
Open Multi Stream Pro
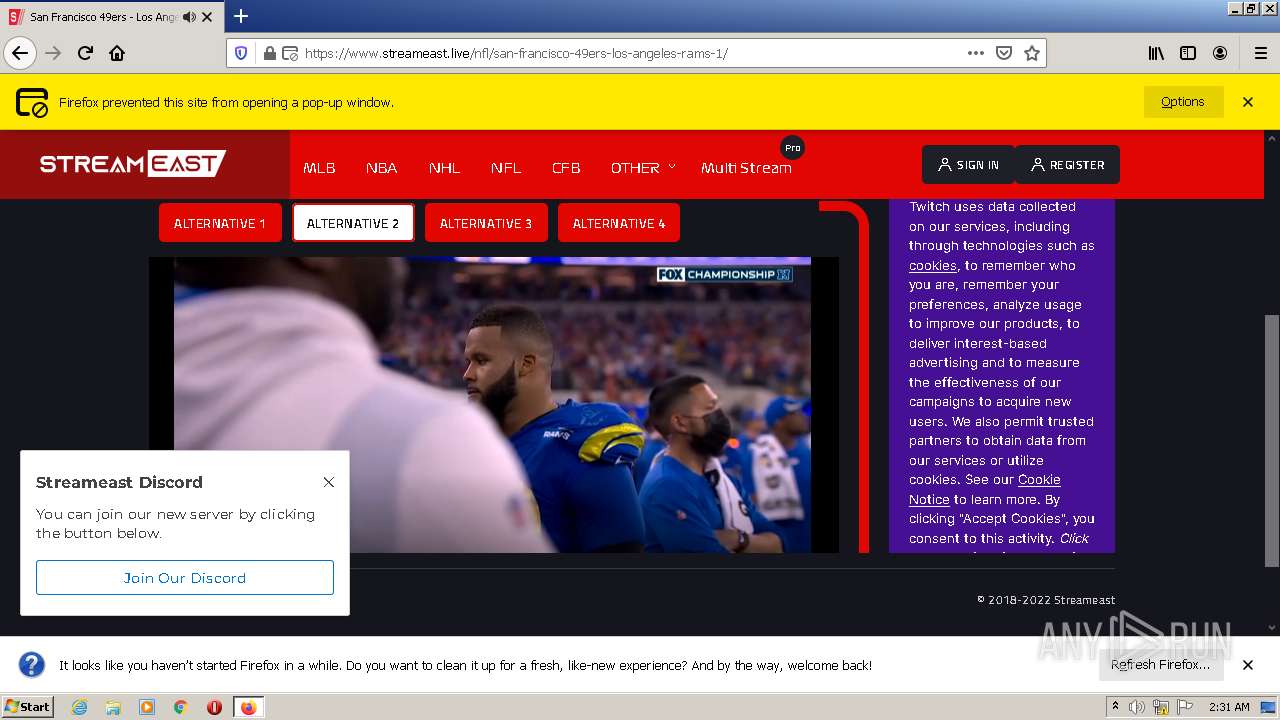pyautogui.click(x=746, y=168)
